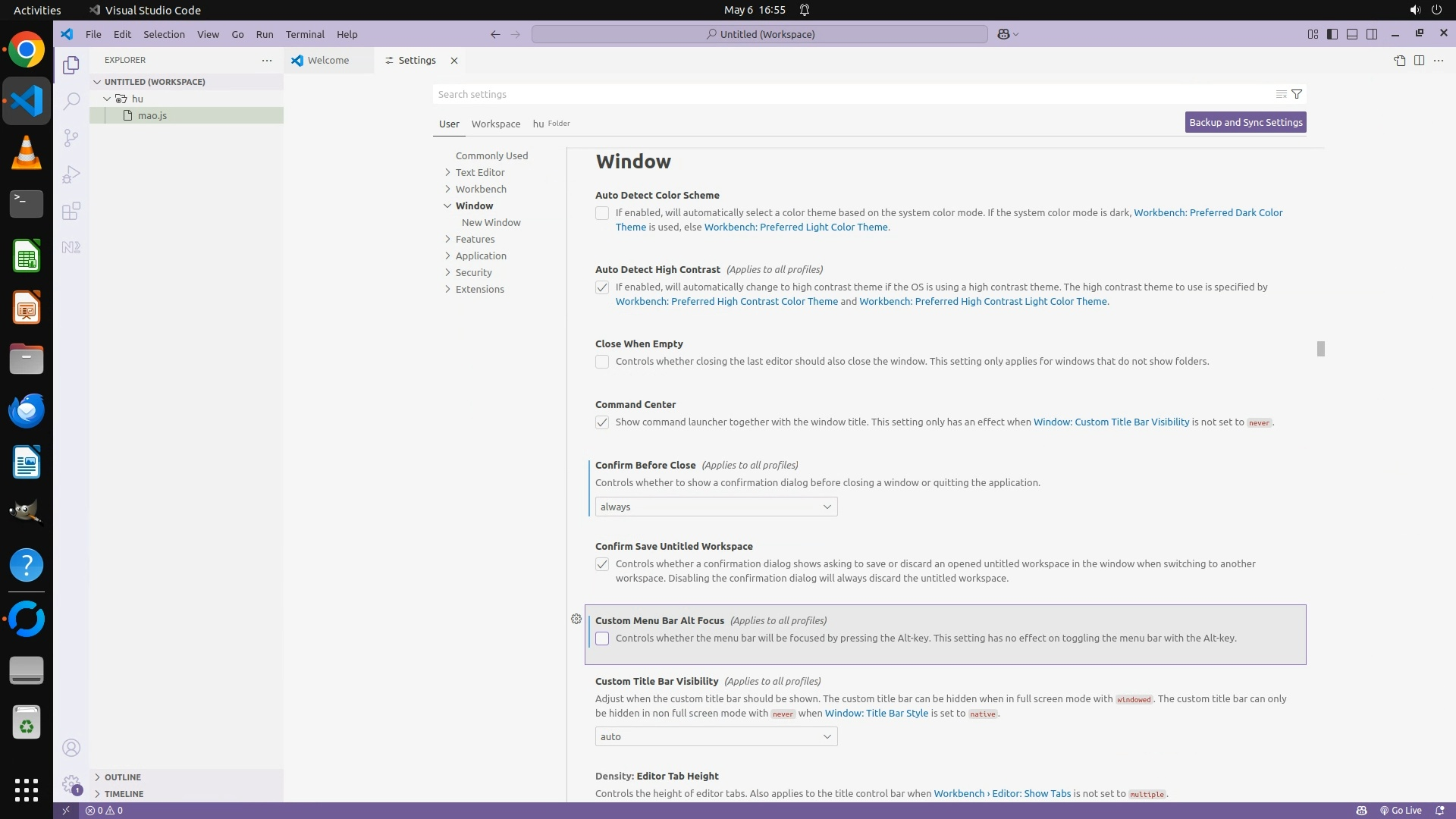
Task: Open Confirm Before Close dropdown
Action: tap(716, 507)
